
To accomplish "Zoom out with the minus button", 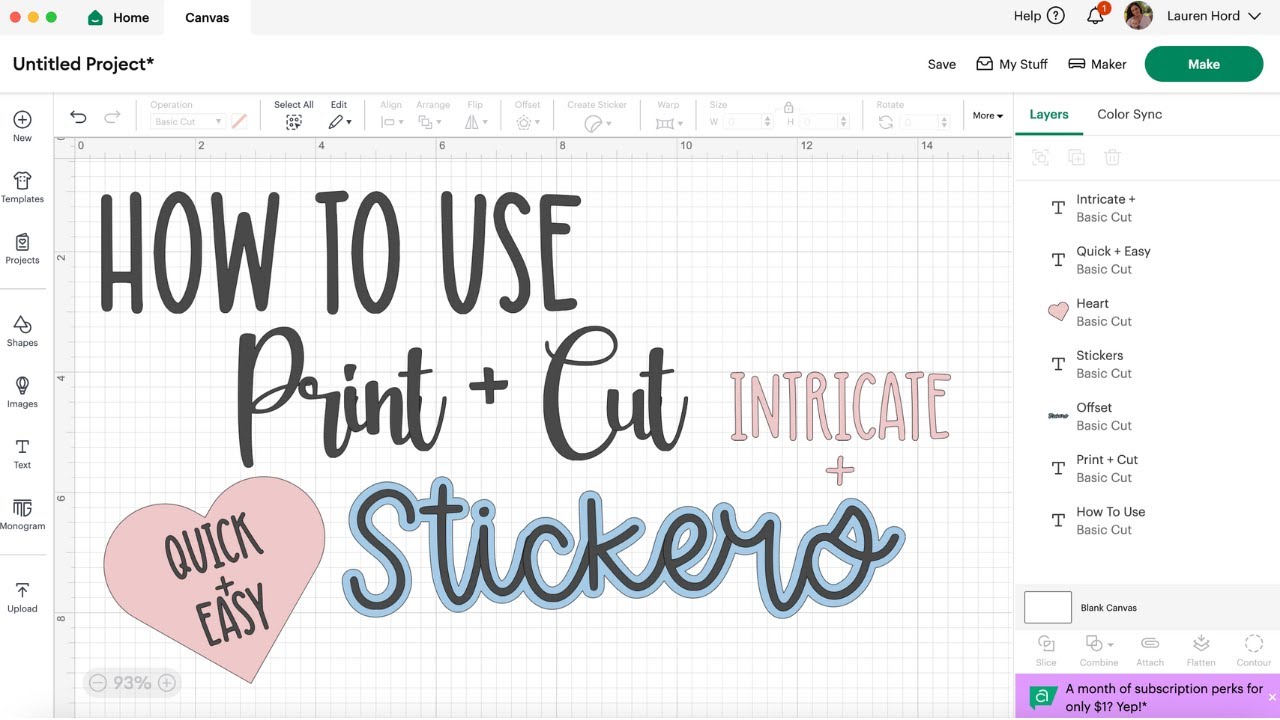I will 98,683.
